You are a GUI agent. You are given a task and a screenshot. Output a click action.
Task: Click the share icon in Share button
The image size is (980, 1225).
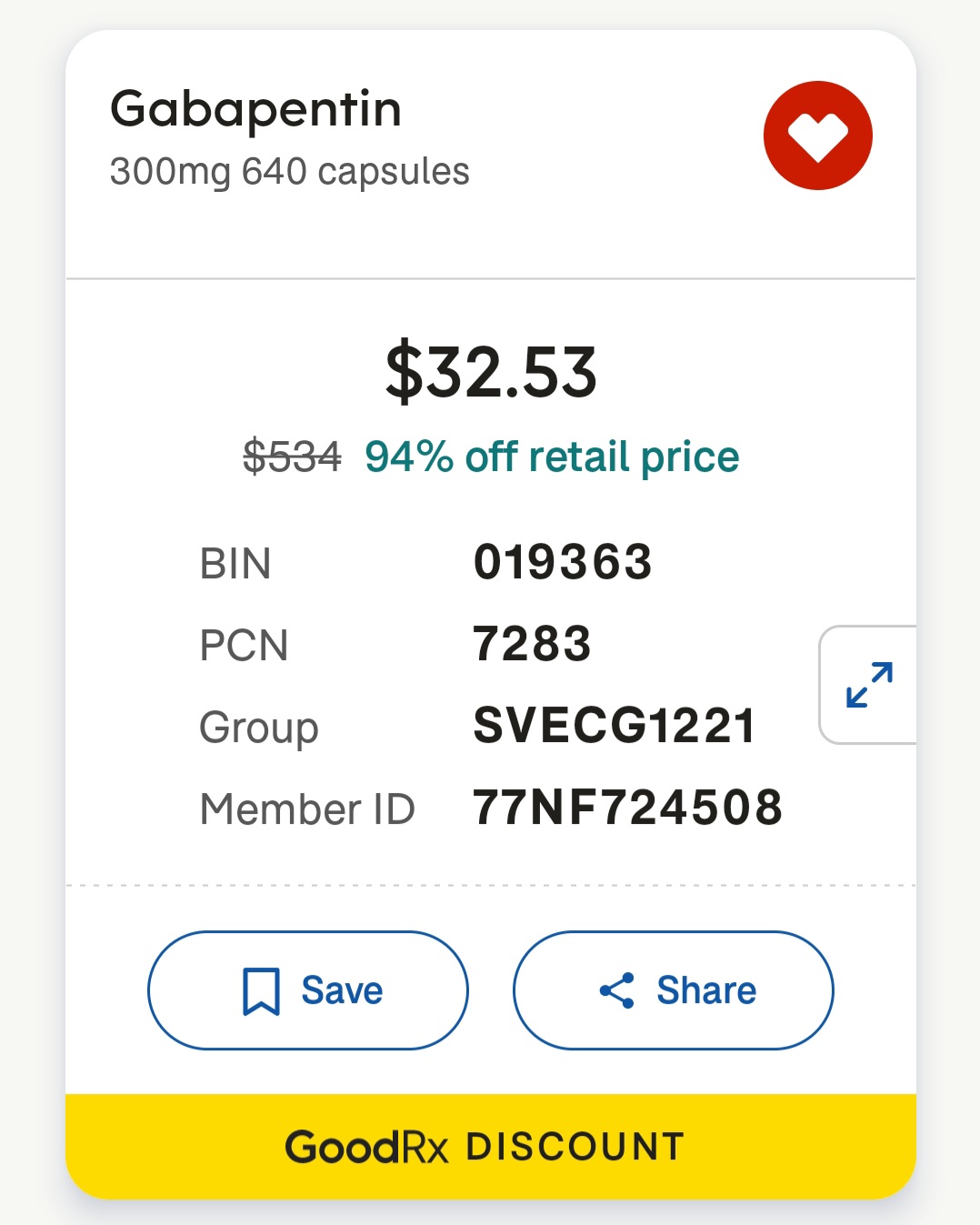click(616, 990)
